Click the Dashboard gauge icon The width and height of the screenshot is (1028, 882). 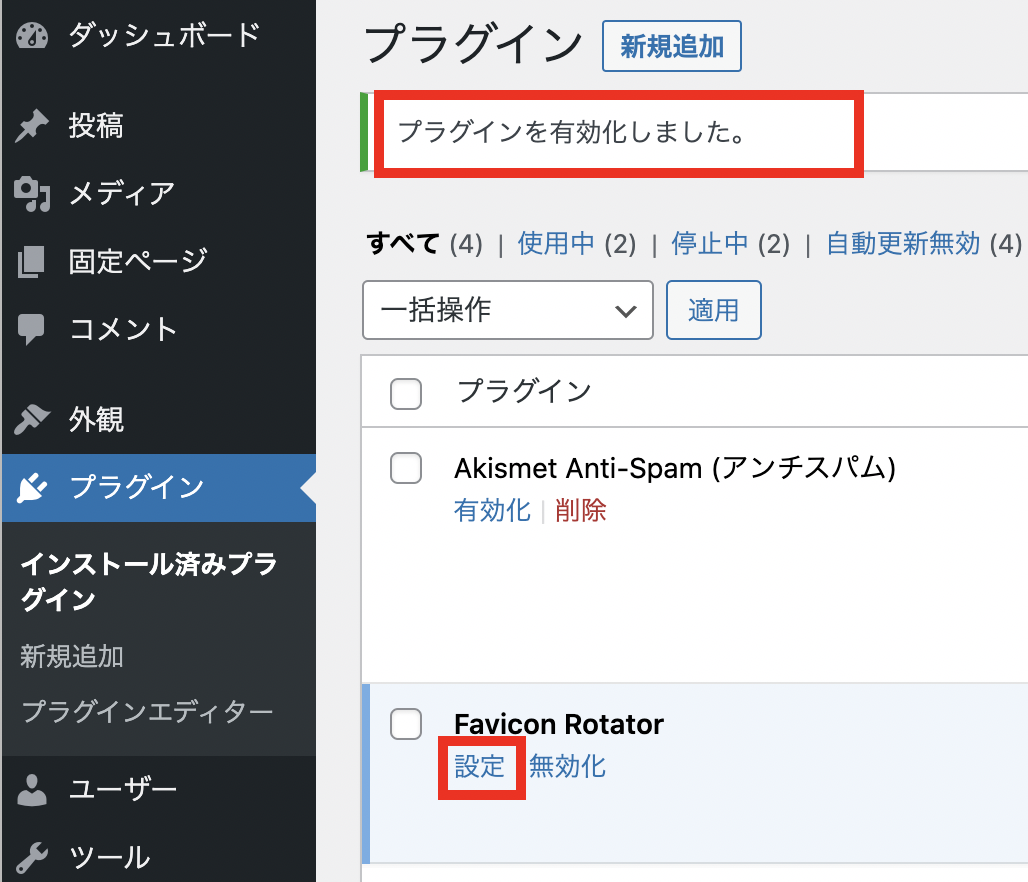point(32,36)
